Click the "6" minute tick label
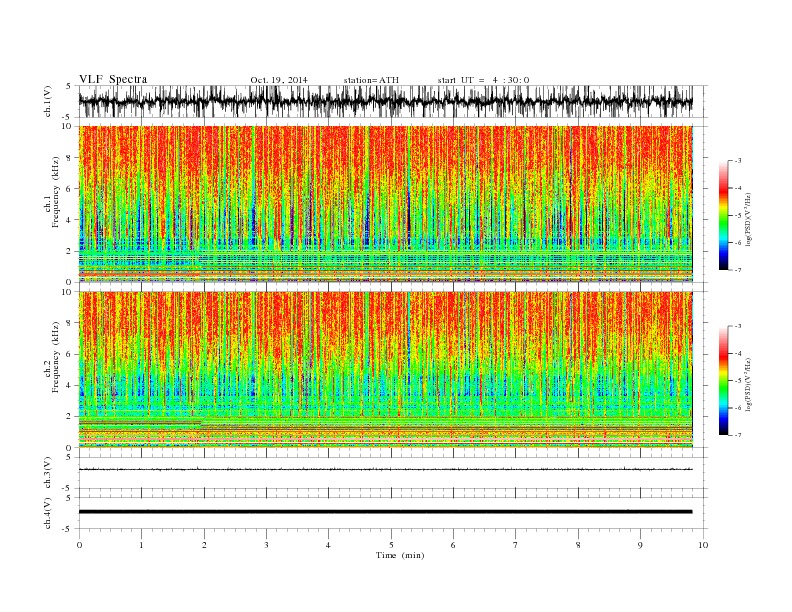The height and width of the screenshot is (612, 792). 453,545
